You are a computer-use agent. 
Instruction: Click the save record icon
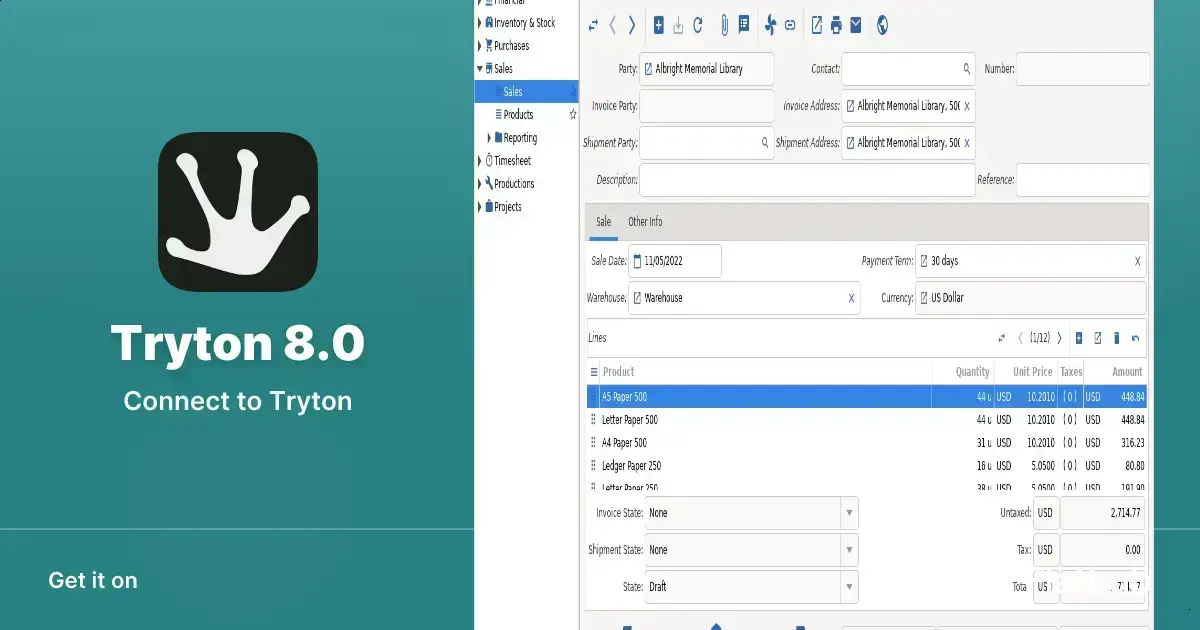click(678, 26)
